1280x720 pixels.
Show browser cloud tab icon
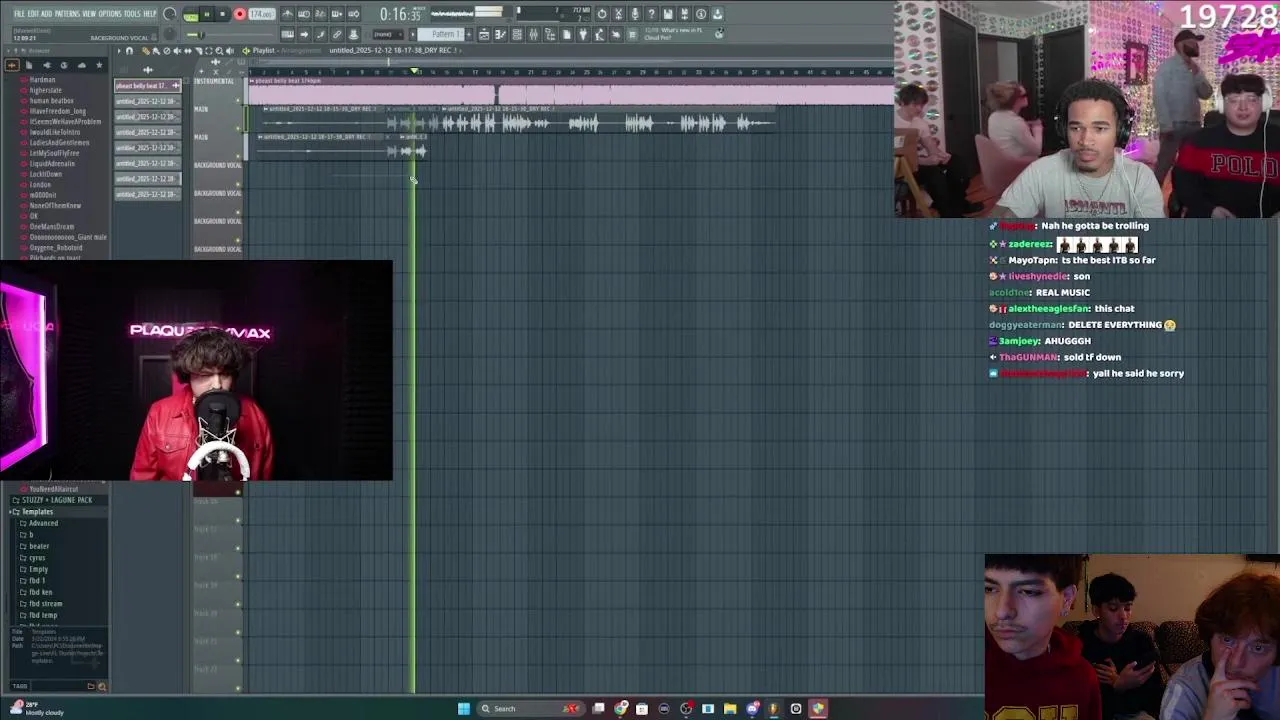tap(82, 65)
